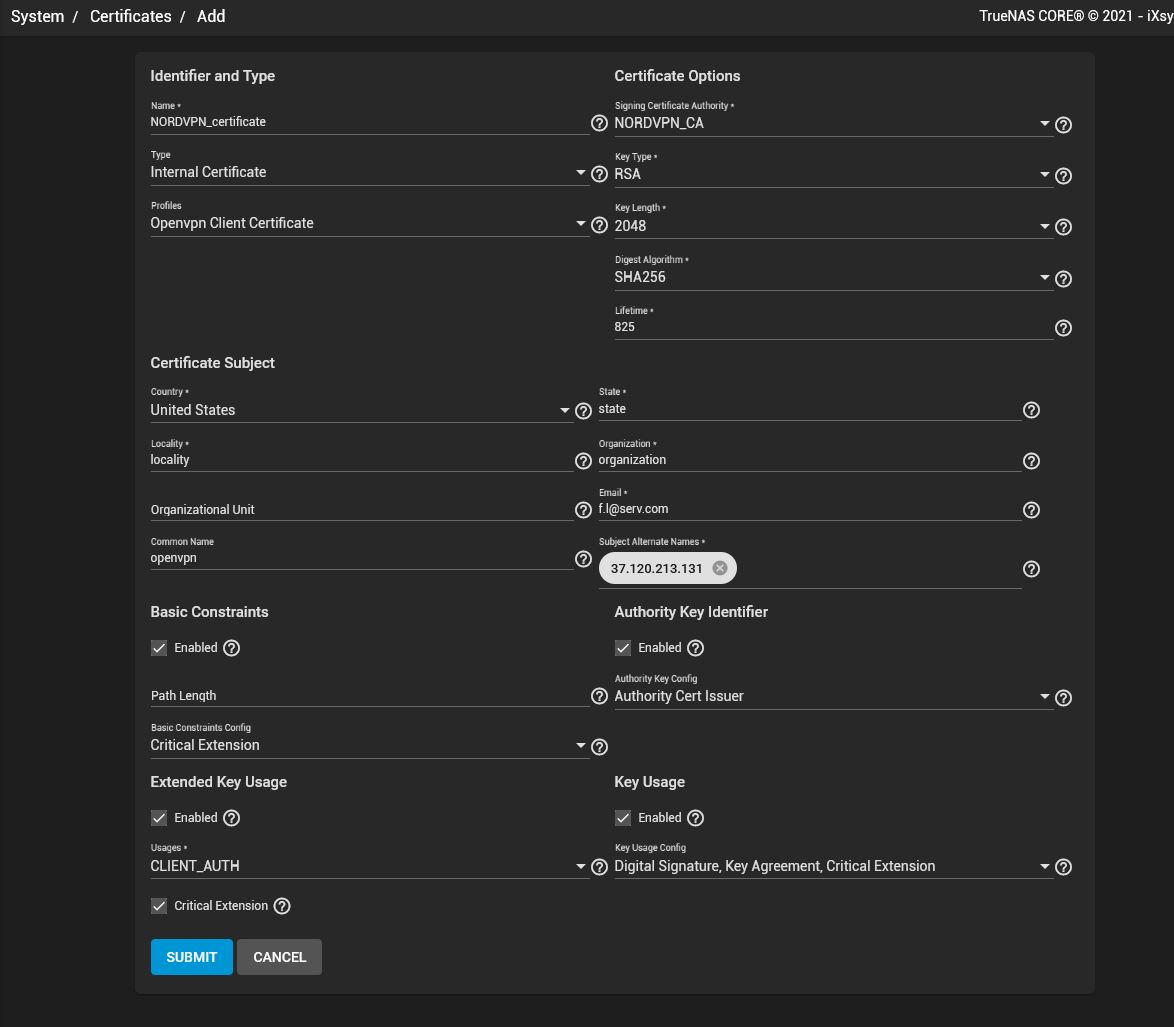Open Signing Certificate Authority dropdown
This screenshot has width=1174, height=1027.
coord(833,124)
